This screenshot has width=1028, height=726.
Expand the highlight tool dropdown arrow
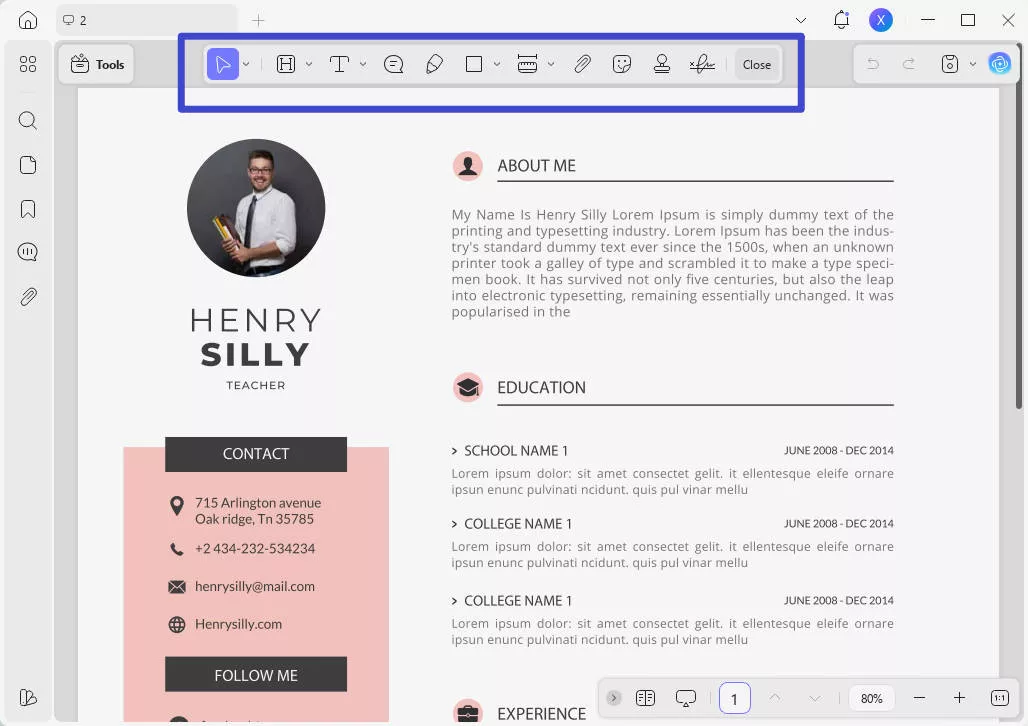(309, 64)
